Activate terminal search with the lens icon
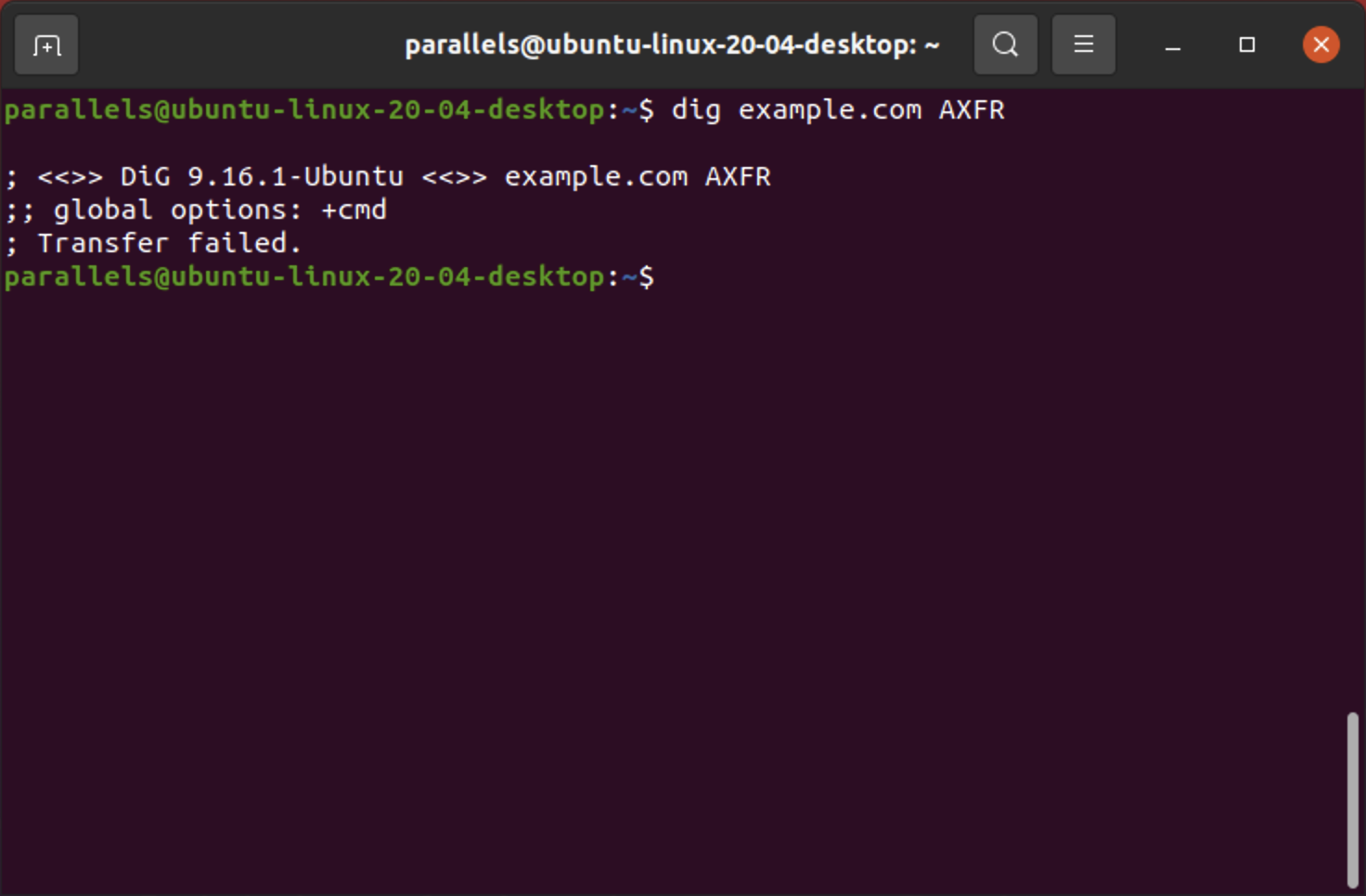This screenshot has height=896, width=1366. [1006, 45]
